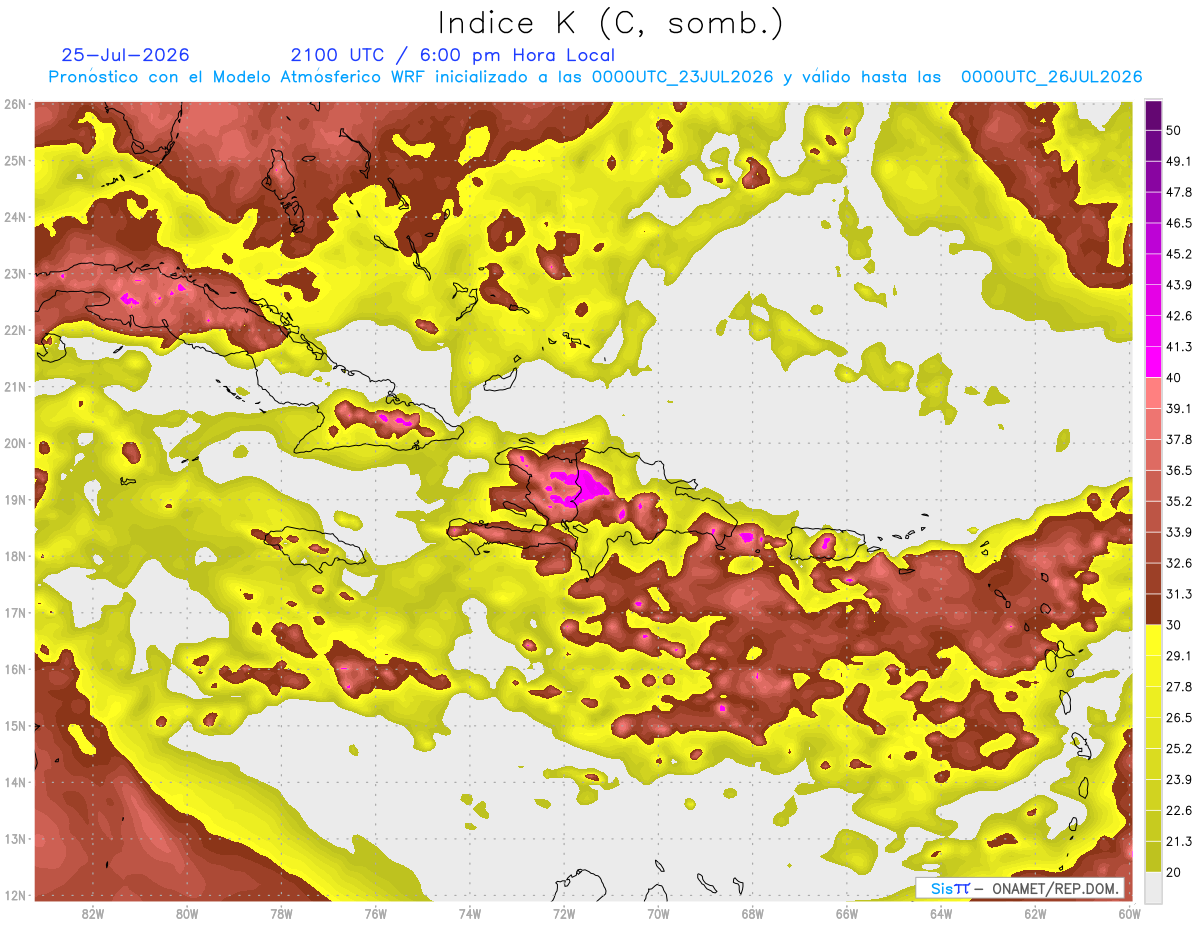Click the colorbar value "47.8"
Screen dimensions: 1200x927
[1179, 192]
